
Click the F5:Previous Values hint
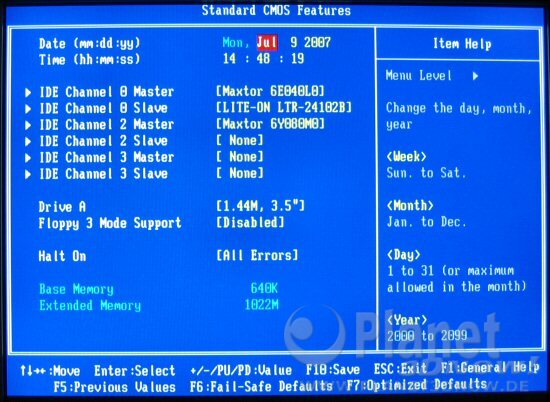tap(114, 387)
